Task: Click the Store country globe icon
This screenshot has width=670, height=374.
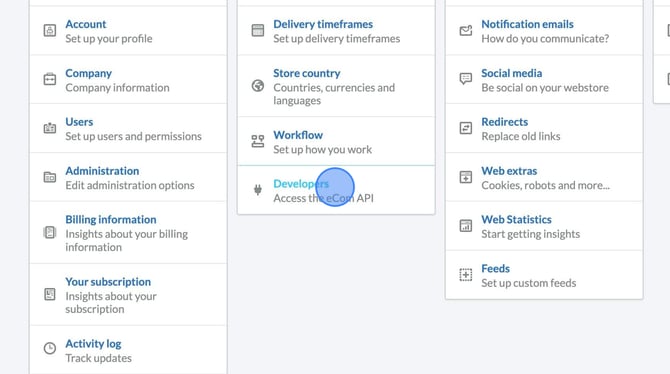Action: (258, 86)
